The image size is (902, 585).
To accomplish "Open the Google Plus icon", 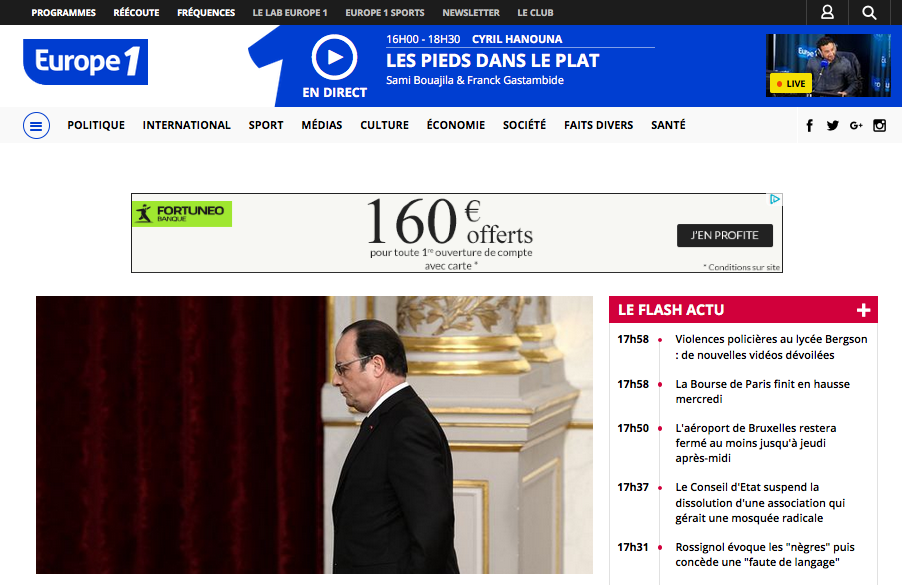I will (x=856, y=125).
